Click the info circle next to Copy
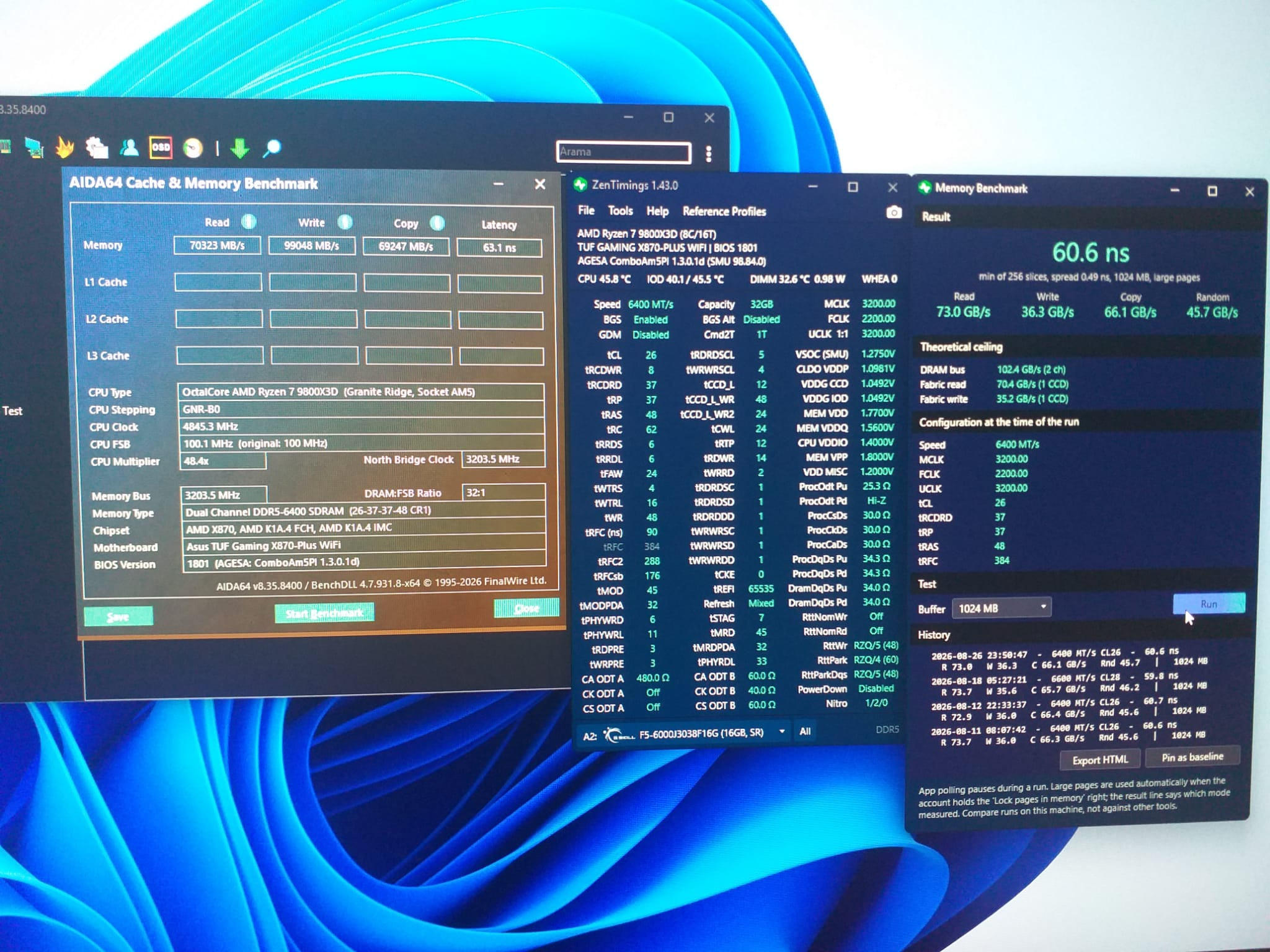Viewport: 1270px width, 952px height. pyautogui.click(x=437, y=223)
